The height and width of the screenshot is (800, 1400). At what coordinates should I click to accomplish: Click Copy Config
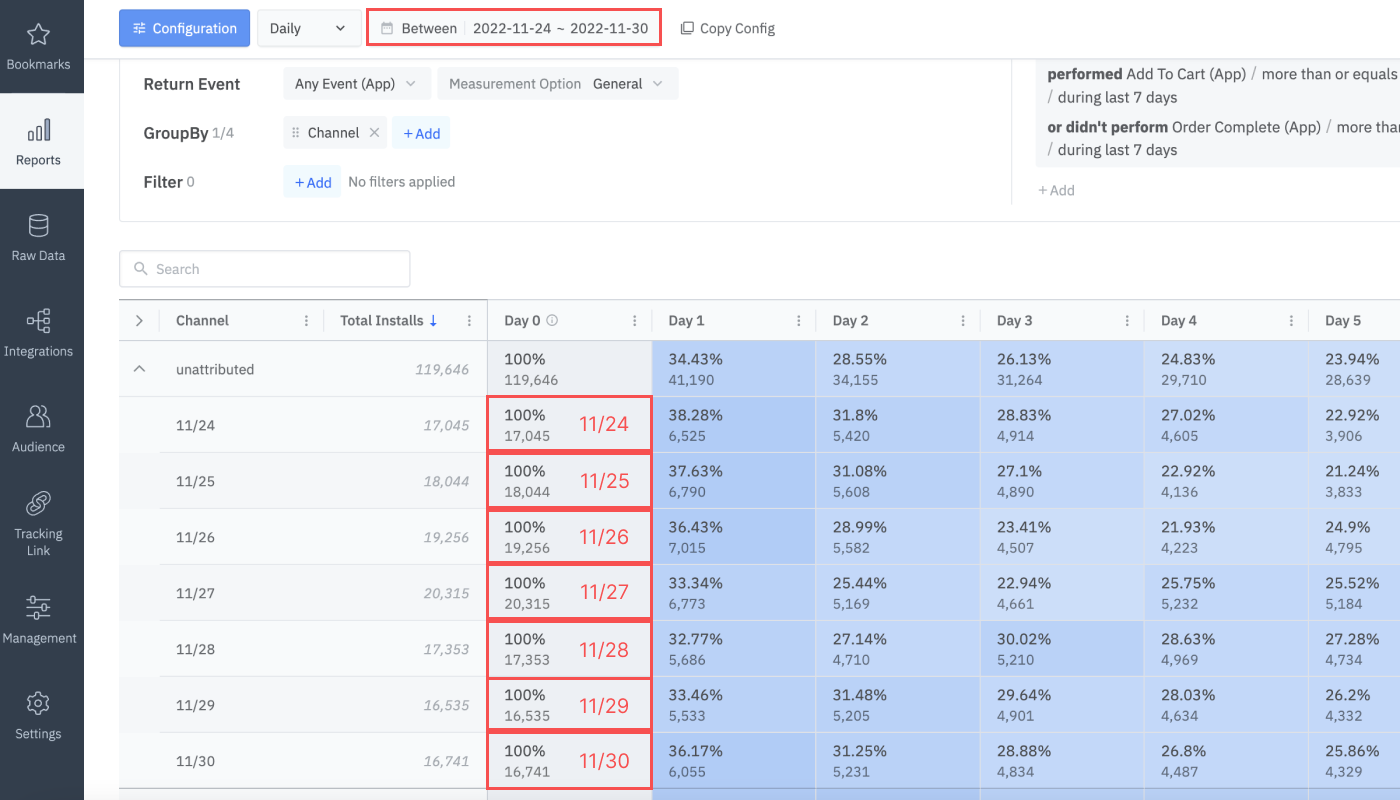[727, 29]
